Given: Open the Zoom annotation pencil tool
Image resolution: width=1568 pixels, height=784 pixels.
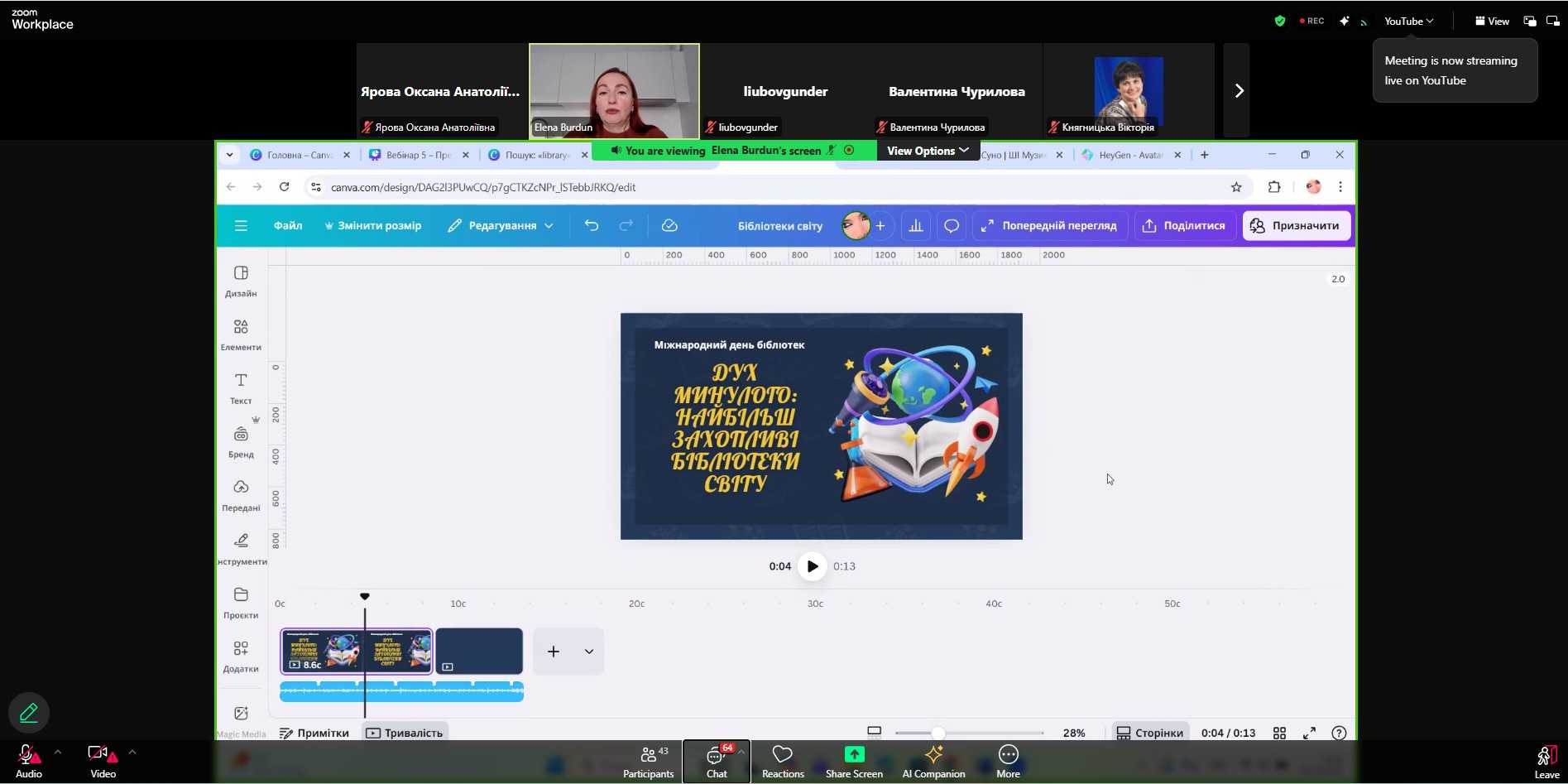Looking at the screenshot, I should pos(29,713).
